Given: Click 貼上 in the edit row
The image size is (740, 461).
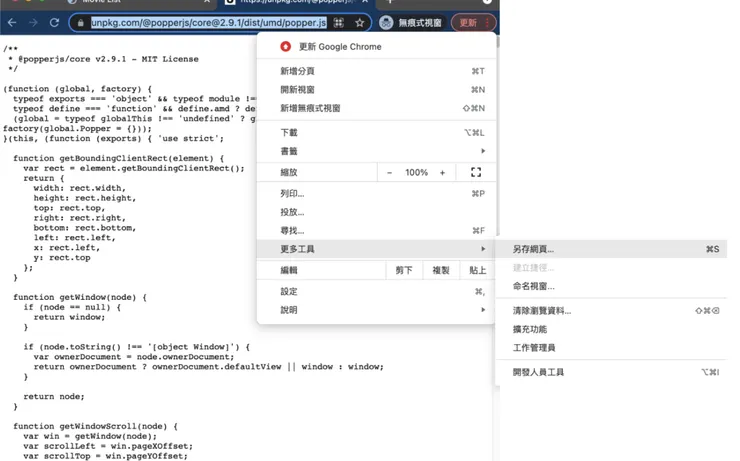Looking at the screenshot, I should (477, 270).
